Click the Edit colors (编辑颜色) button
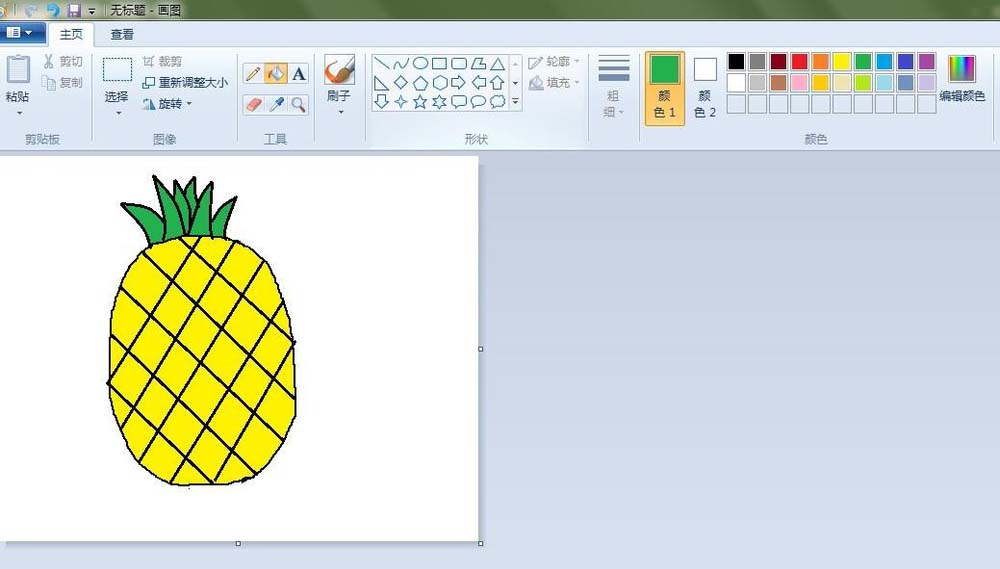The height and width of the screenshot is (569, 1000). click(x=962, y=78)
